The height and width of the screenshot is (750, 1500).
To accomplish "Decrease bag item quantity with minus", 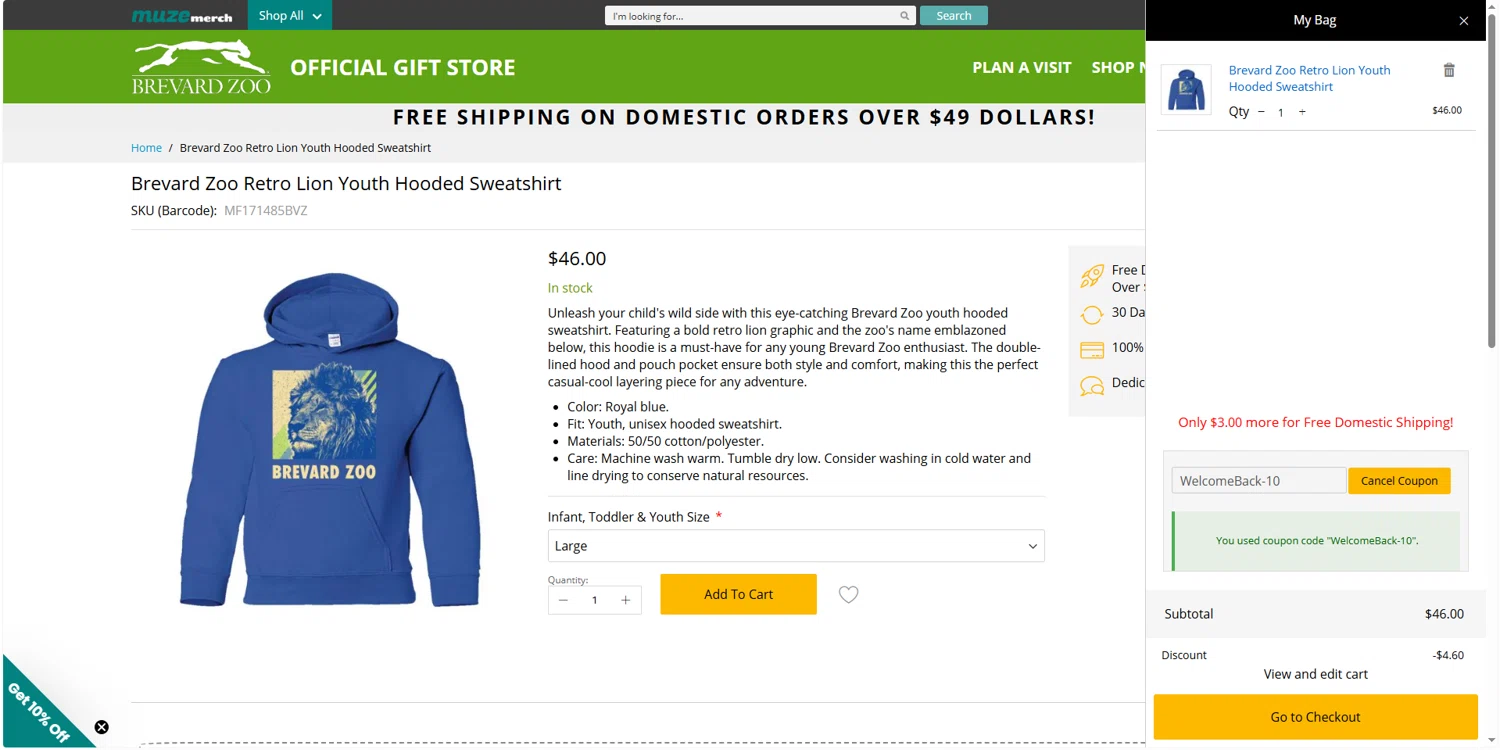I will click(x=1261, y=112).
